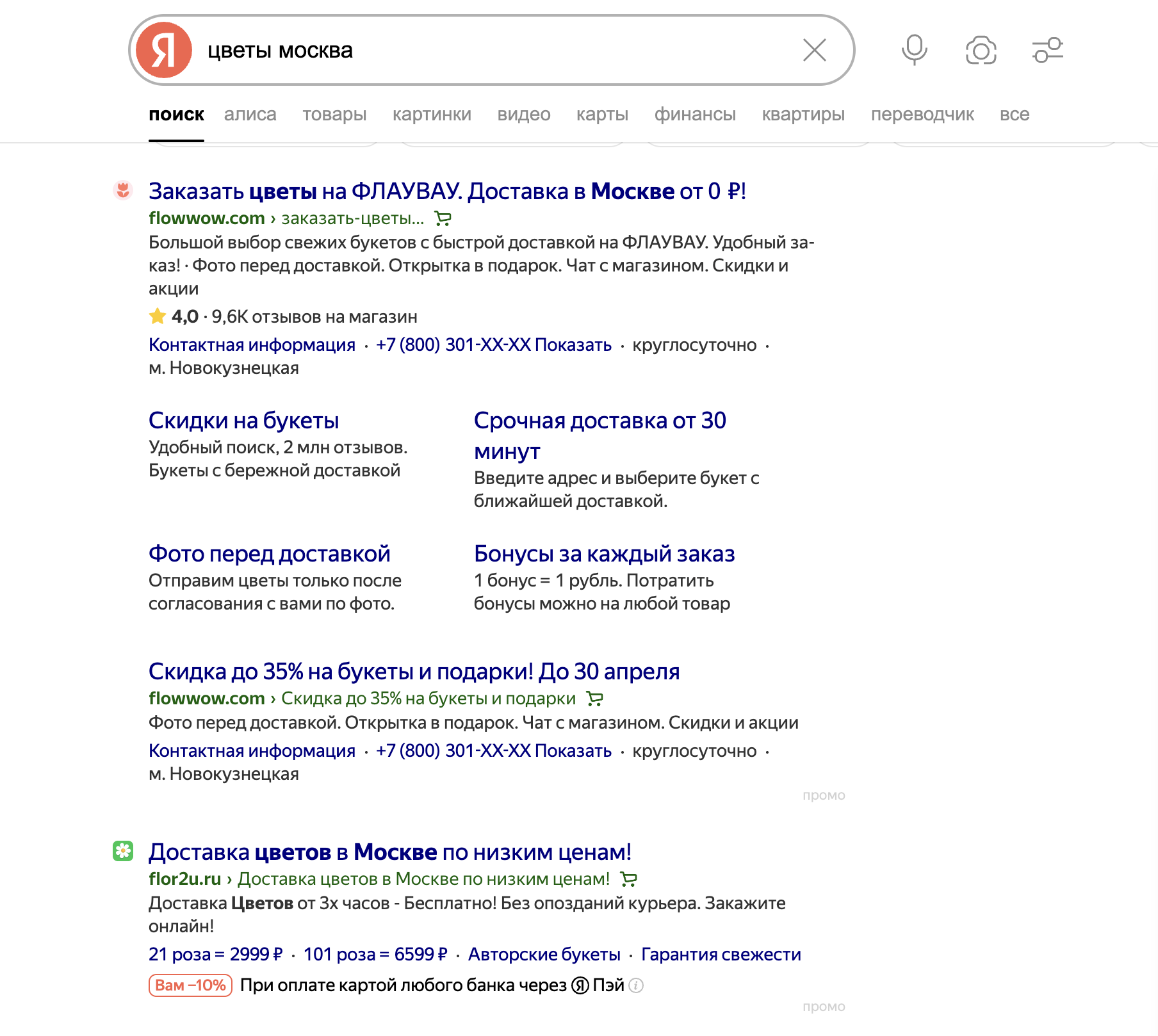1158x1036 pixels.
Task: Click the flor2u green flower favicon
Action: click(x=123, y=851)
